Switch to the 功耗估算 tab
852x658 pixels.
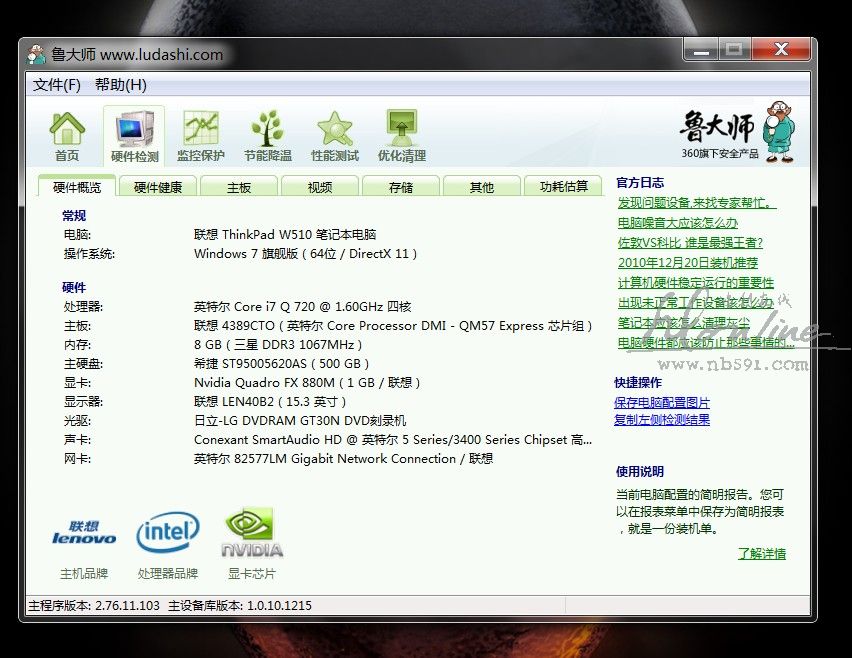pos(563,187)
